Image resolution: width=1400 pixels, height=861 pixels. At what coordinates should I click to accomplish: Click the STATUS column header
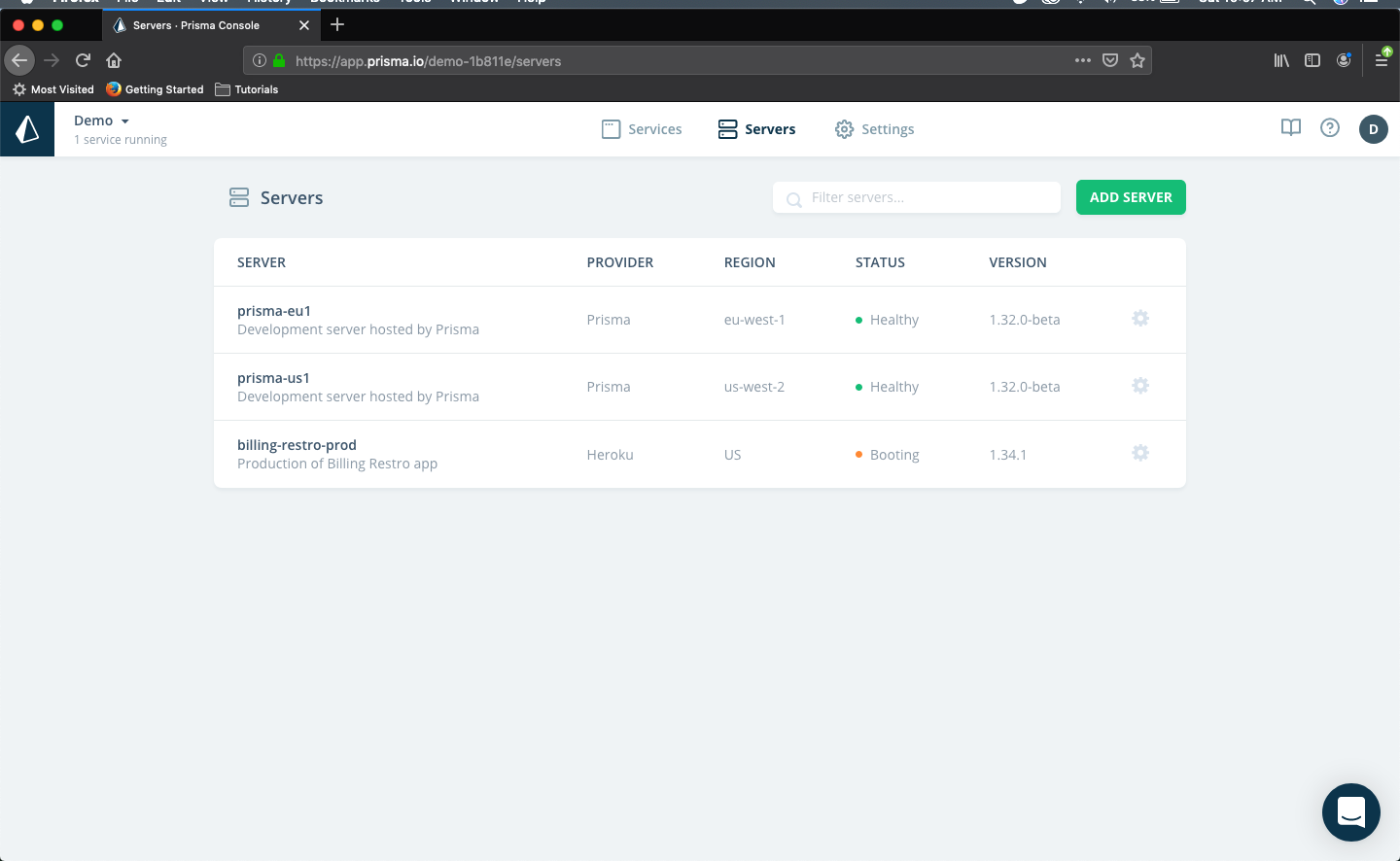tap(880, 262)
